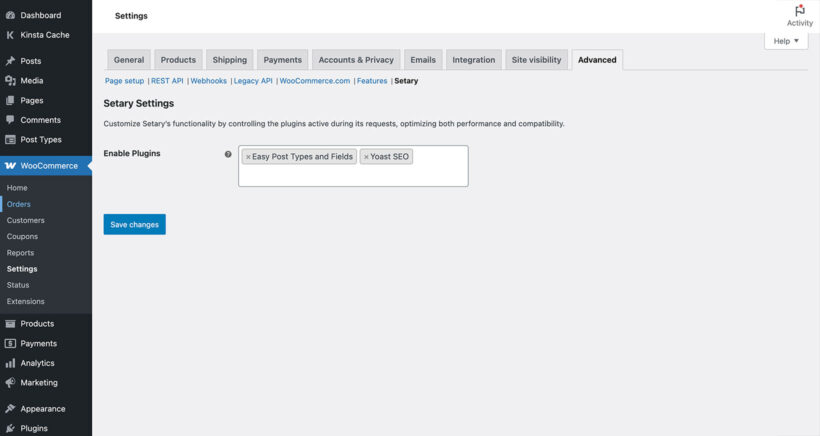
Task: Click the Enable Plugins label
Action: pyautogui.click(x=132, y=153)
